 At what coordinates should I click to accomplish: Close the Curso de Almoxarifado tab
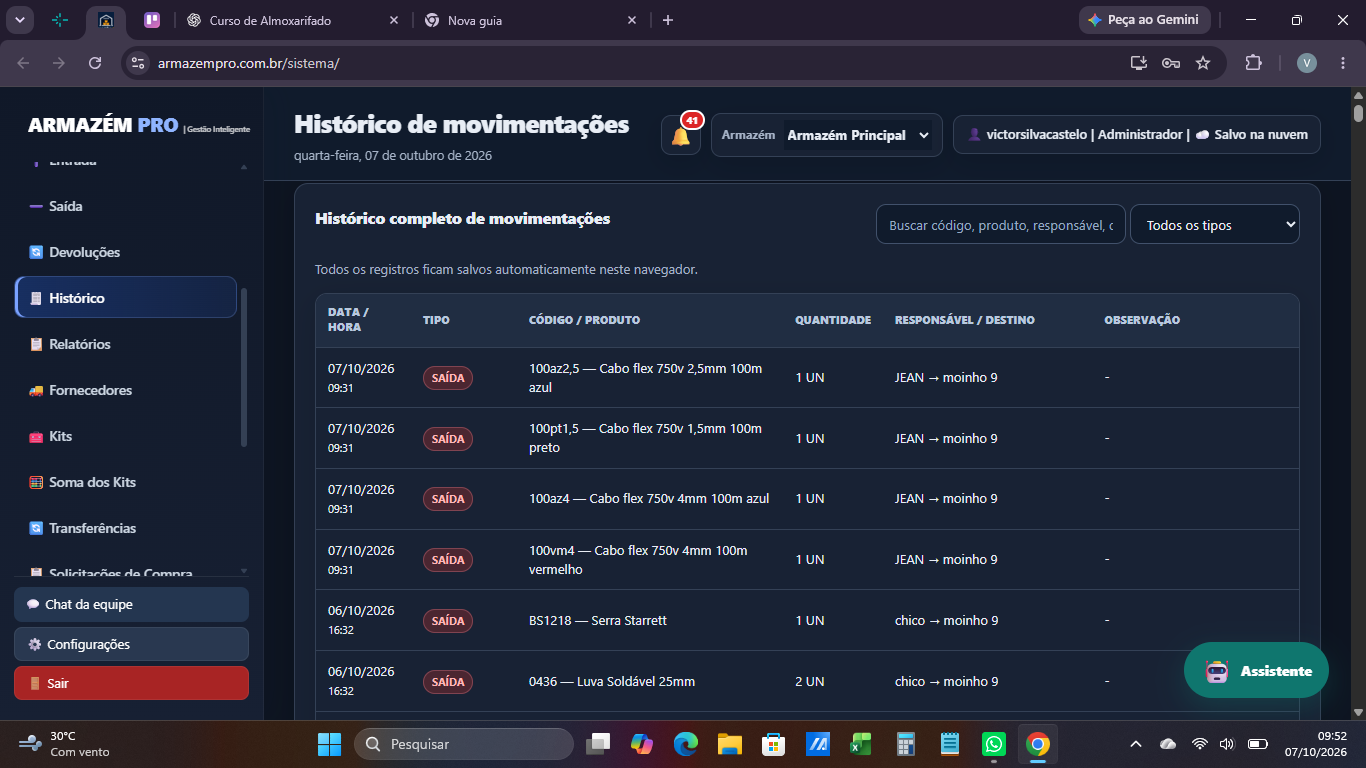[394, 20]
